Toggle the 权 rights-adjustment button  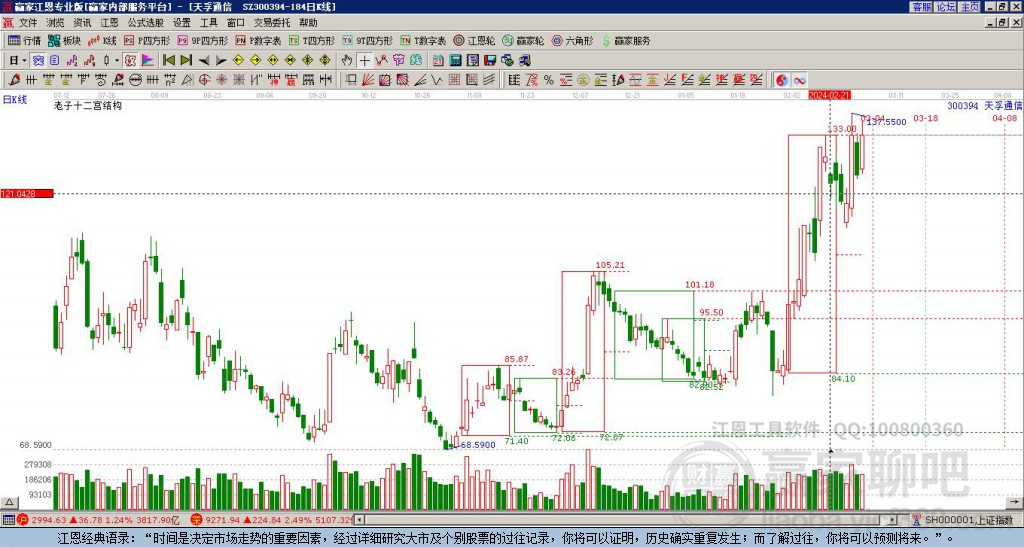click(x=130, y=60)
